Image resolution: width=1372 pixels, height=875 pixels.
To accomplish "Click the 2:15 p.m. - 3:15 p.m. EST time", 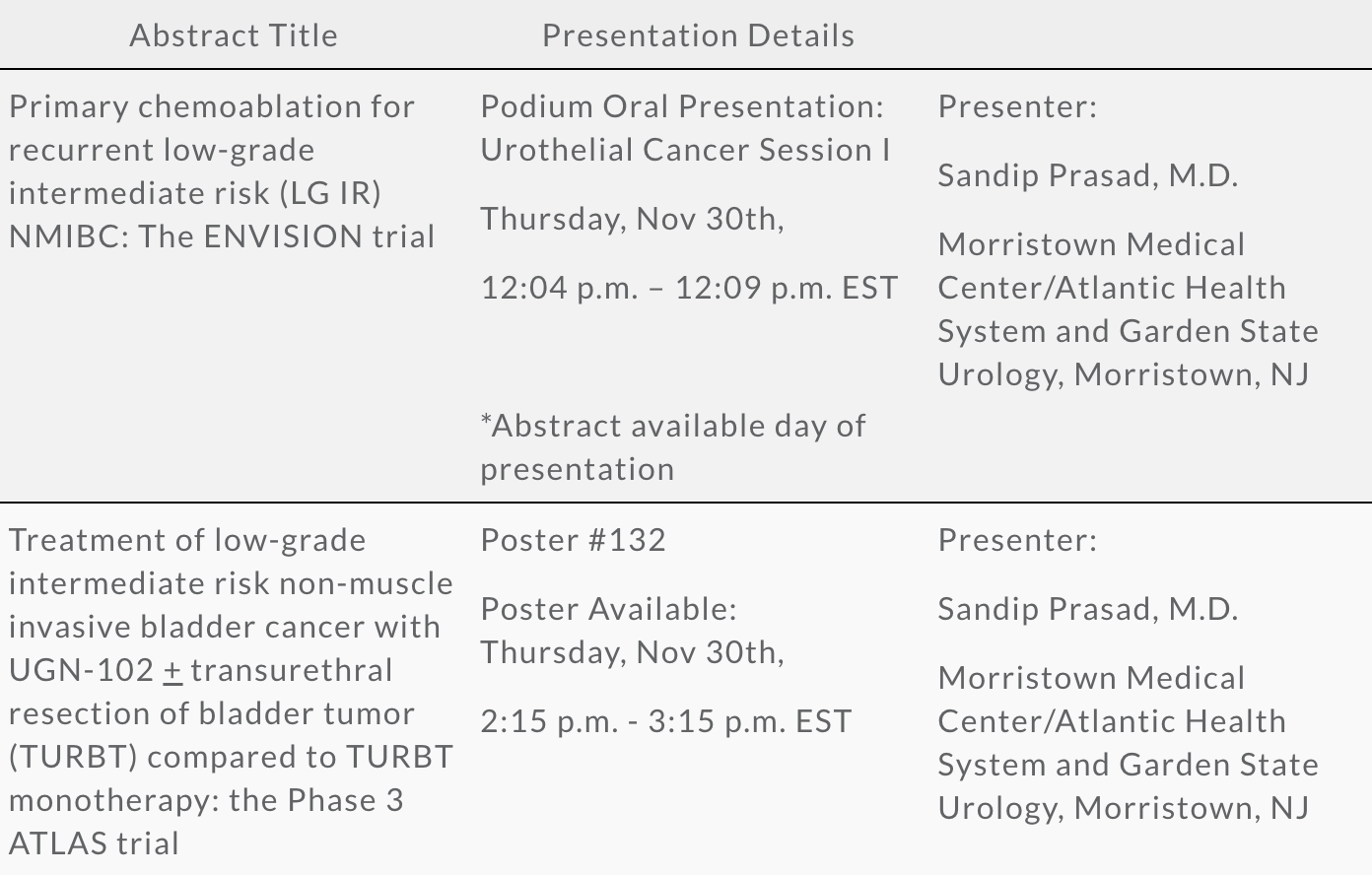I will (665, 721).
